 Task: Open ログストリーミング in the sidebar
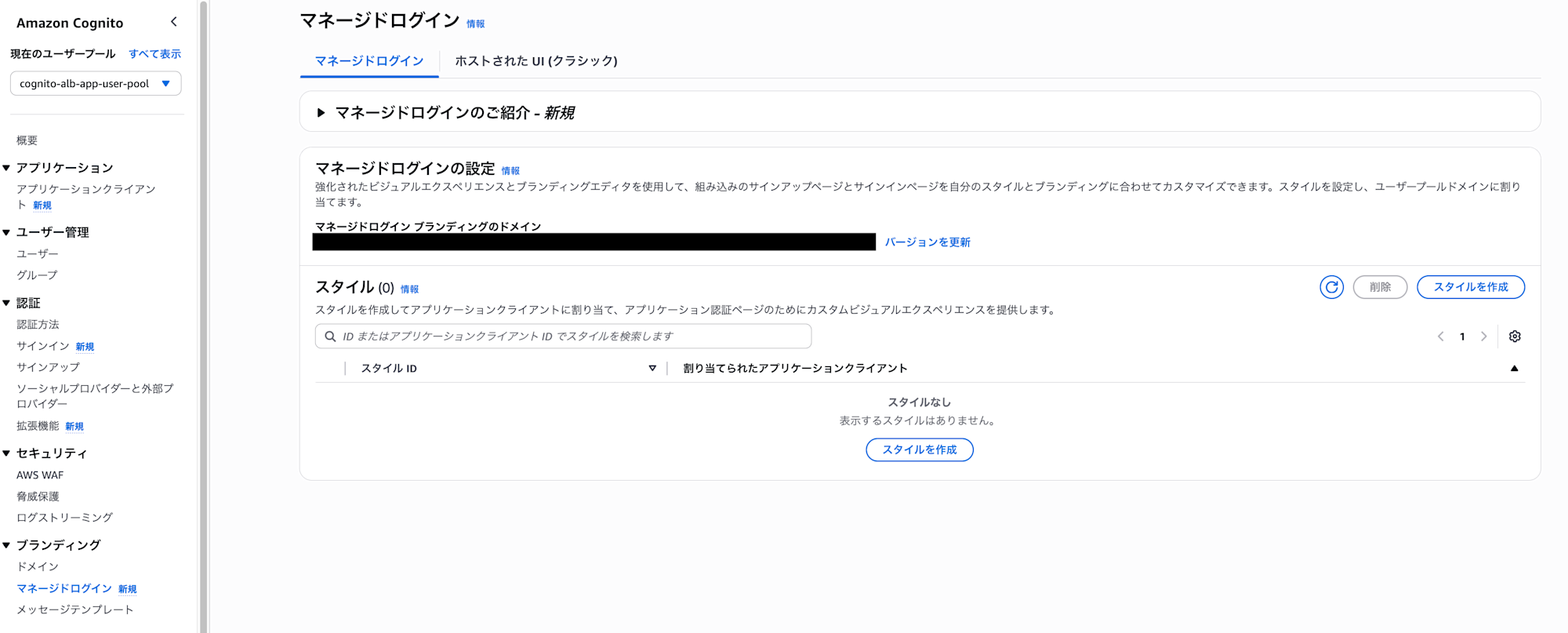pos(65,518)
